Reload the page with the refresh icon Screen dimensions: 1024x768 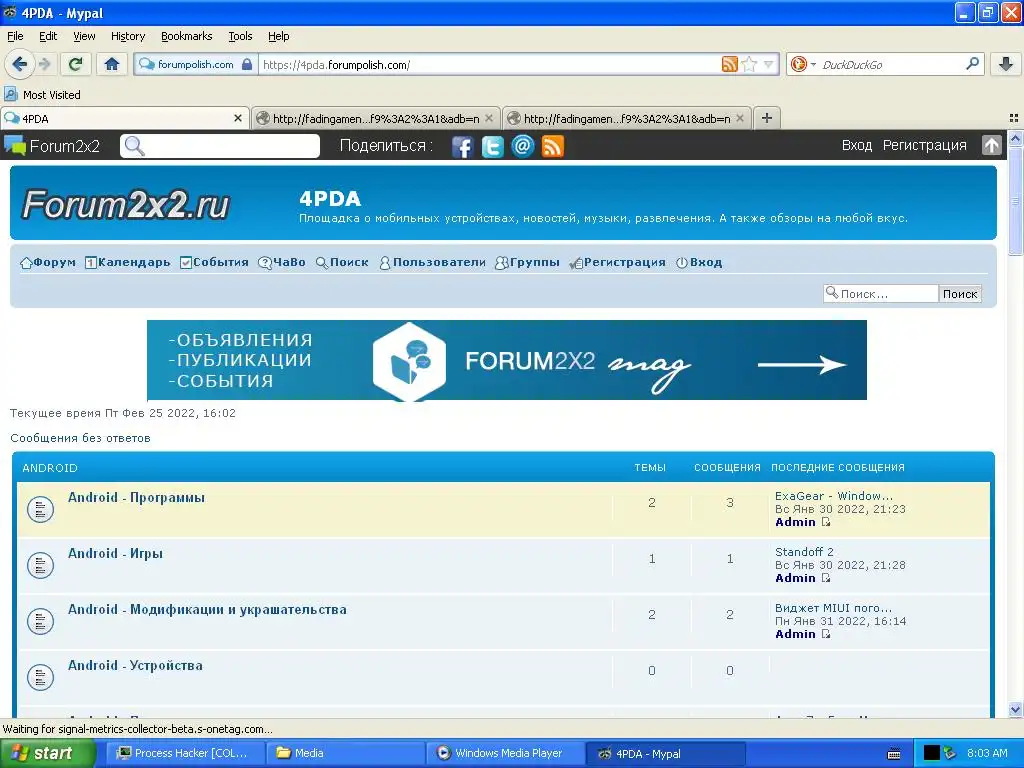(x=76, y=64)
